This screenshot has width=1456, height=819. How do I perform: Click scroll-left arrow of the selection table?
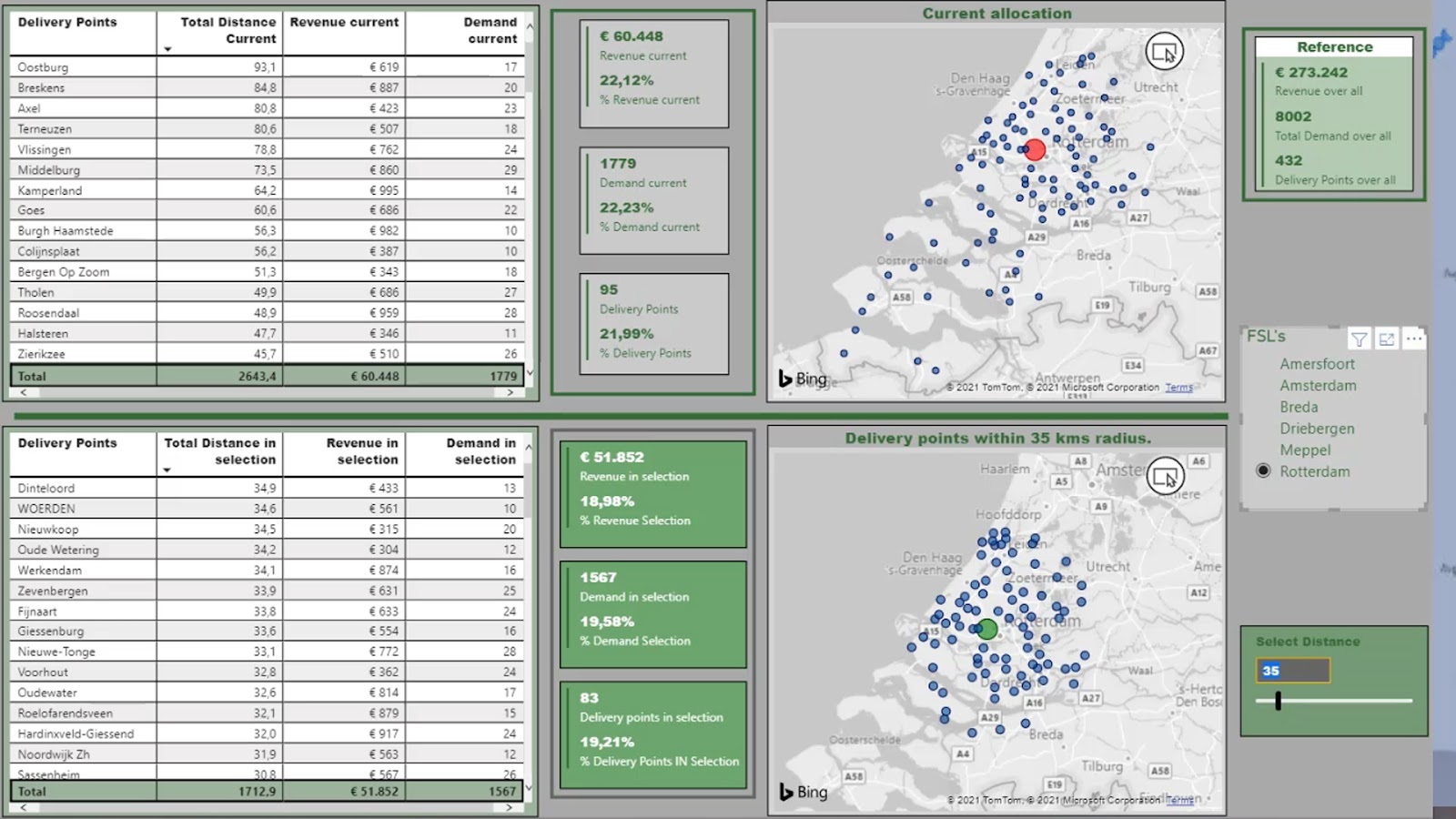[x=24, y=807]
